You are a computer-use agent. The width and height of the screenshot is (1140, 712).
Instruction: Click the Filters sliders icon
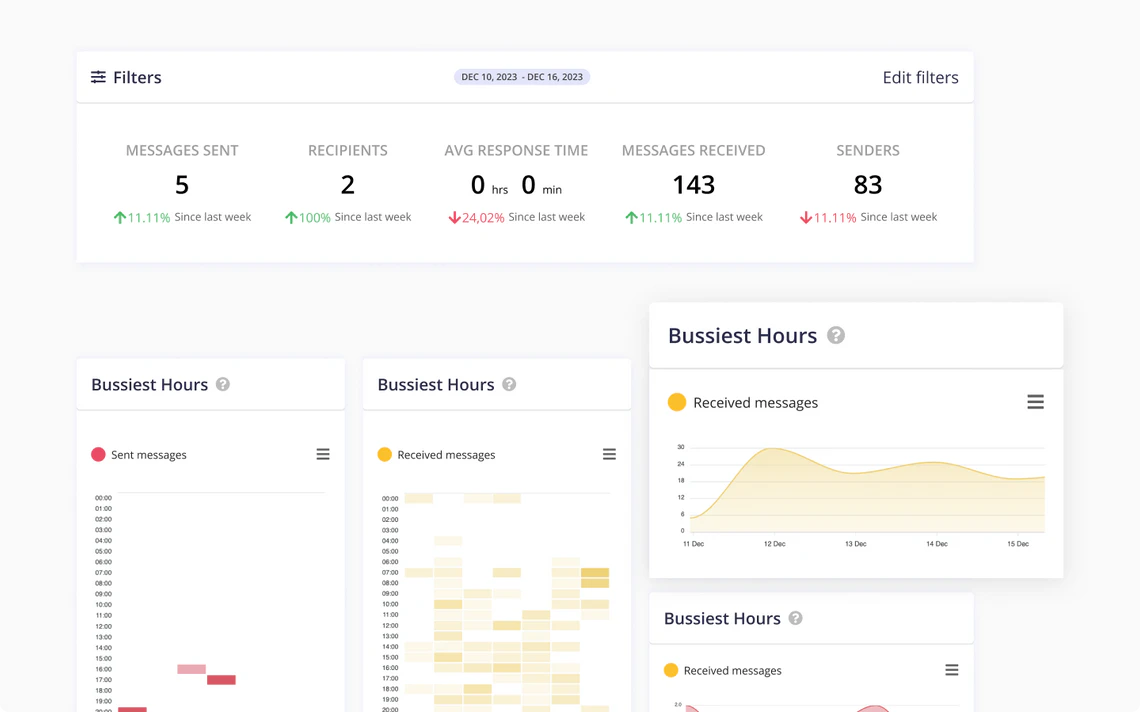coord(97,76)
